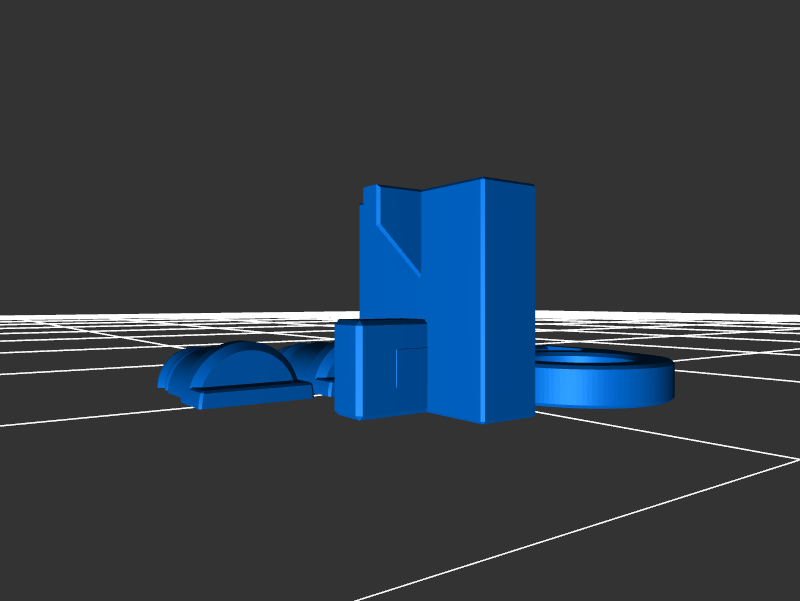The image size is (800, 601).
Task: Click the empty floor area at lower left
Action: (x=150, y=500)
